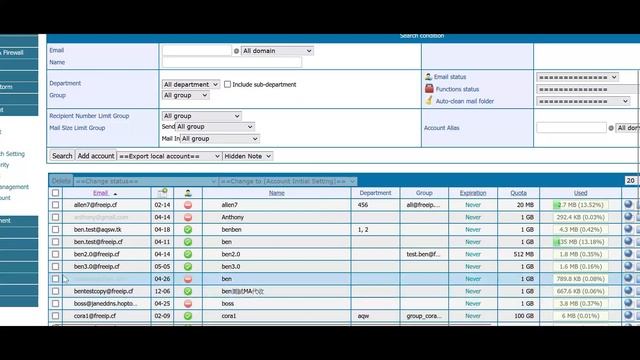Open the All department dropdown
640x360 pixels.
(191, 84)
